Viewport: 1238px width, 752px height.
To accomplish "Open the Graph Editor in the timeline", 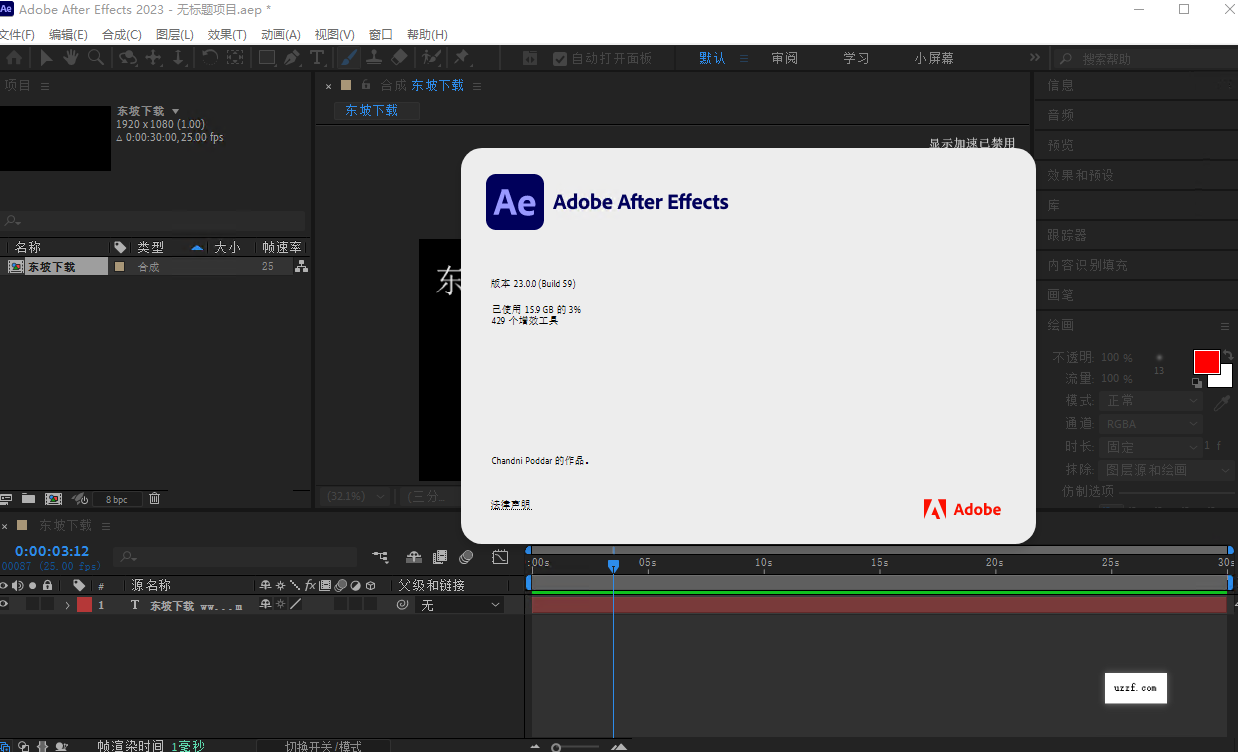I will click(499, 557).
